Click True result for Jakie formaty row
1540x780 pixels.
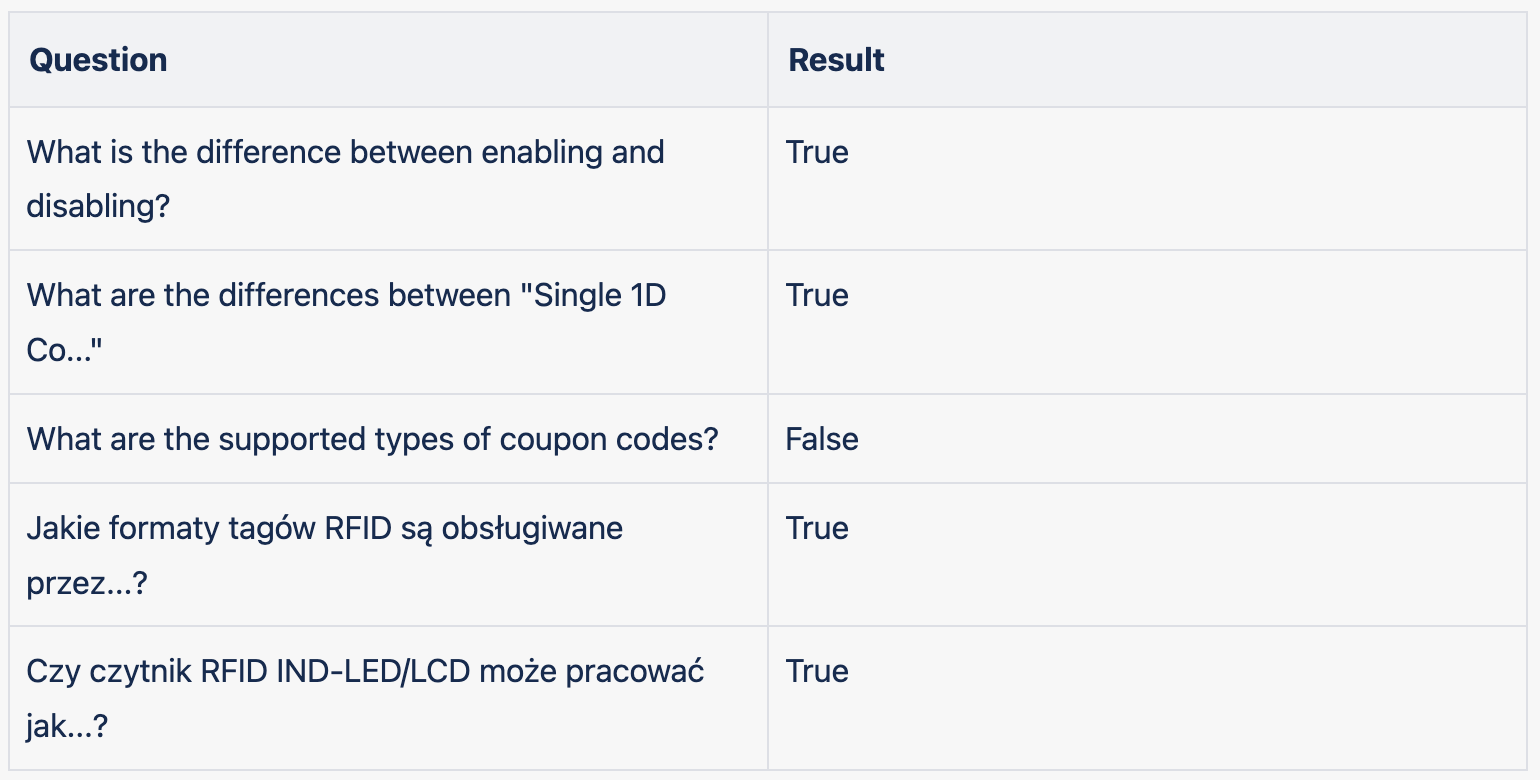[x=817, y=528]
